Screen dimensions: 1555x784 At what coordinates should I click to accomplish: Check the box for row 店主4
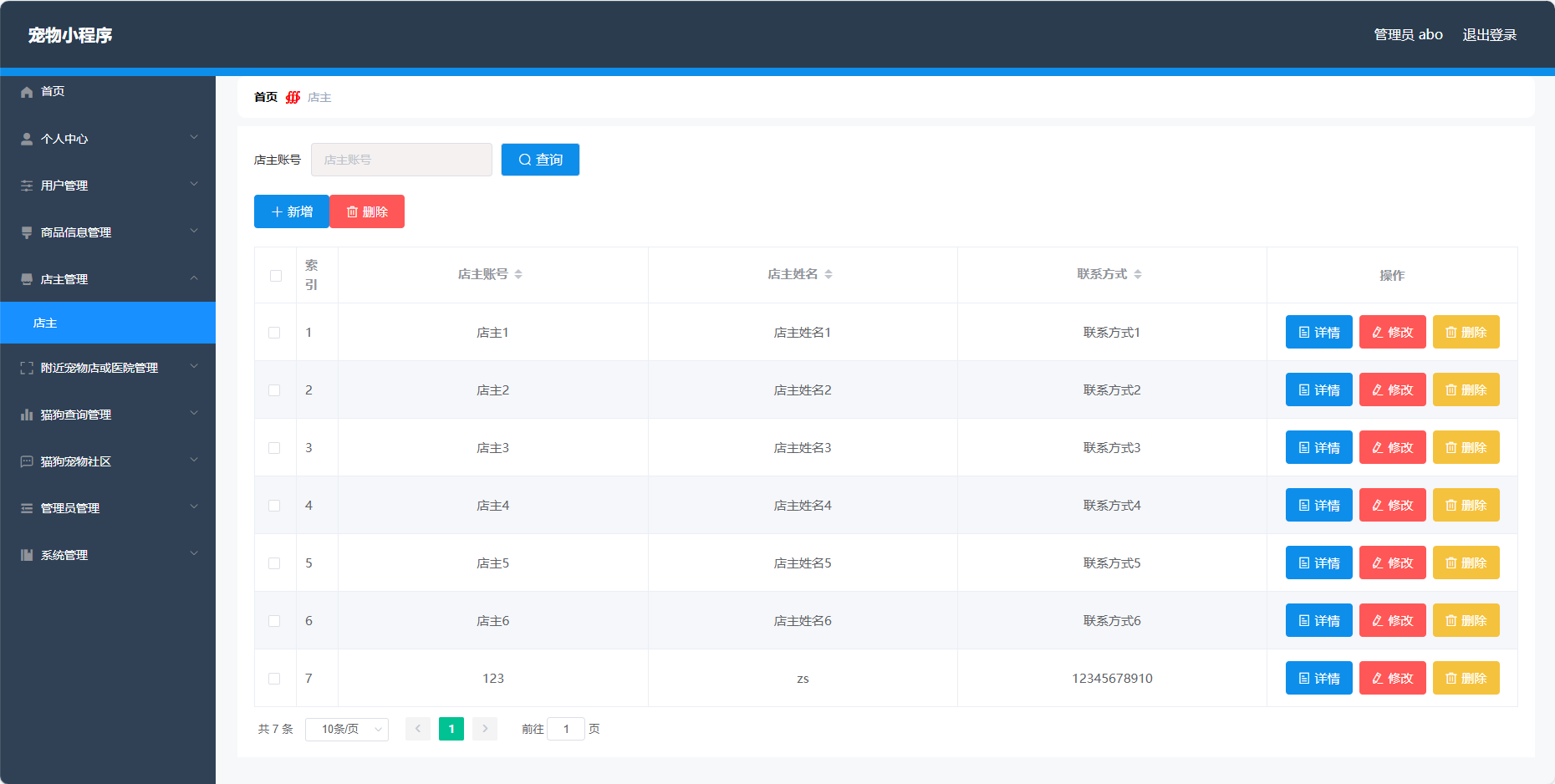[x=274, y=506]
